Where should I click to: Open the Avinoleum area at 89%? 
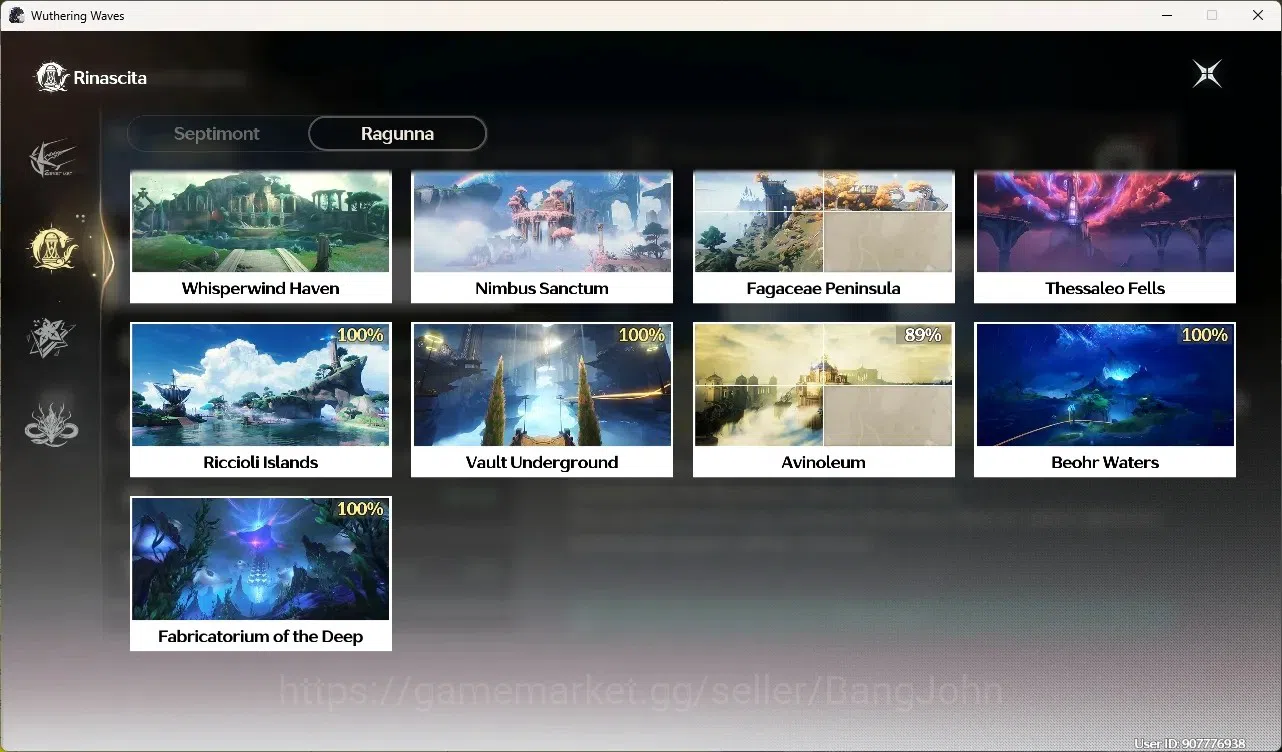(x=824, y=400)
